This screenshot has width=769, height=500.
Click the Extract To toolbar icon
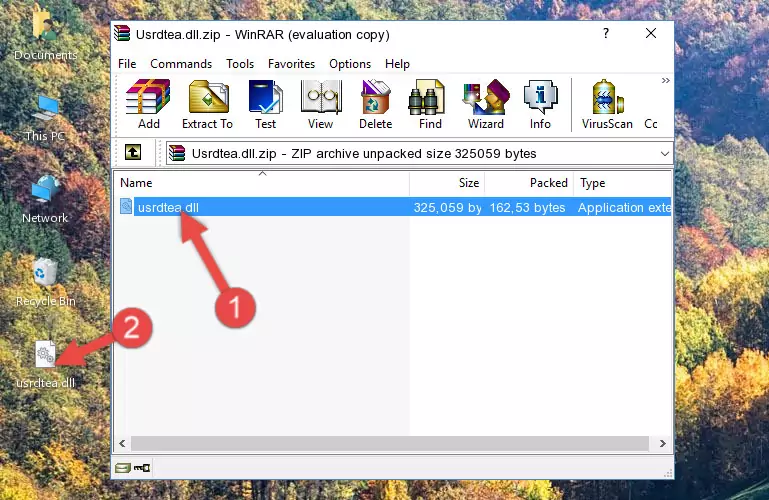207,104
